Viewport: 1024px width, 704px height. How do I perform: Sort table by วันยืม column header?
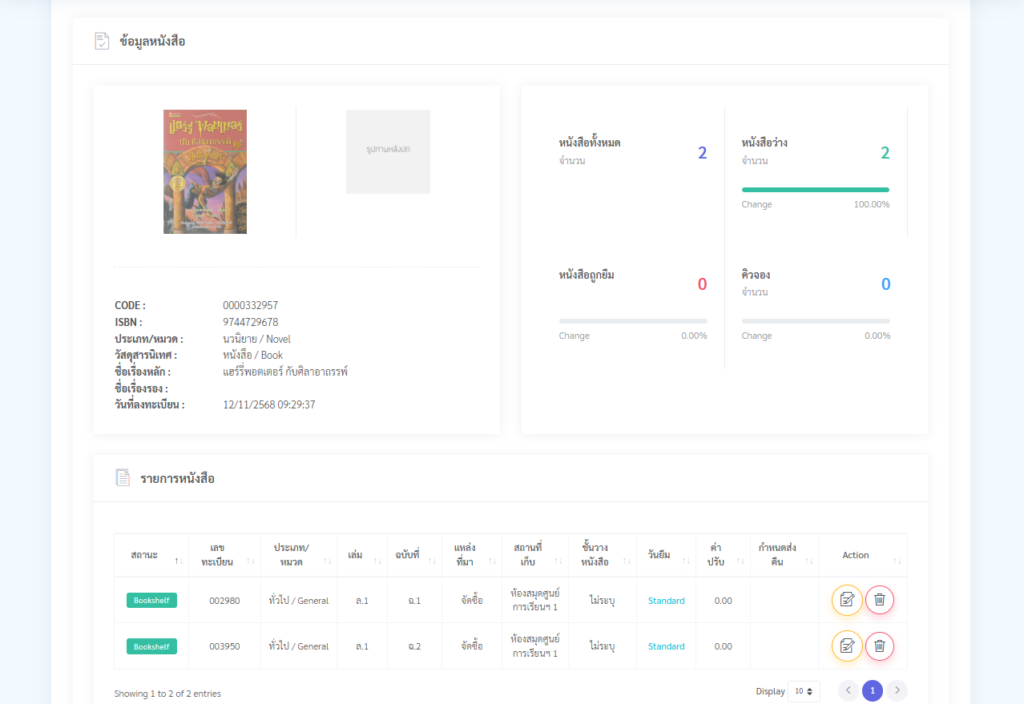pos(665,555)
